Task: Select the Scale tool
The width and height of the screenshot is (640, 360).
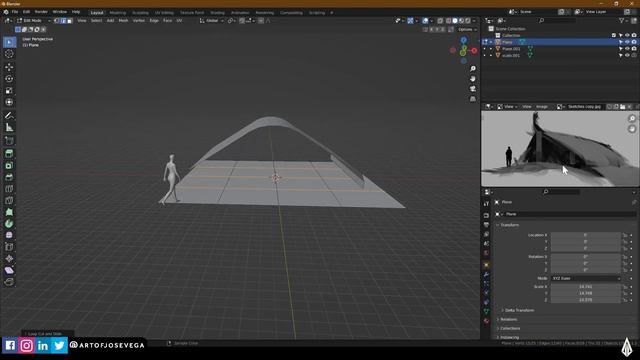Action: 9,91
